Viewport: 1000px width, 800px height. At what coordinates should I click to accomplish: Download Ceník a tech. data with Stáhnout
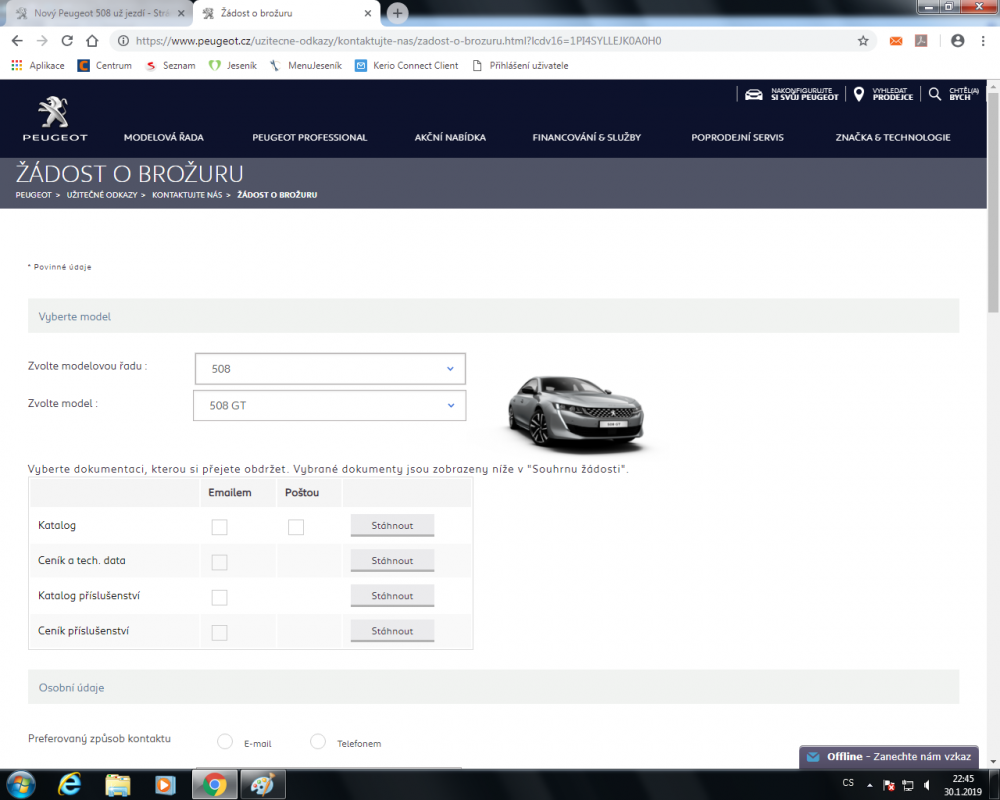click(x=392, y=560)
